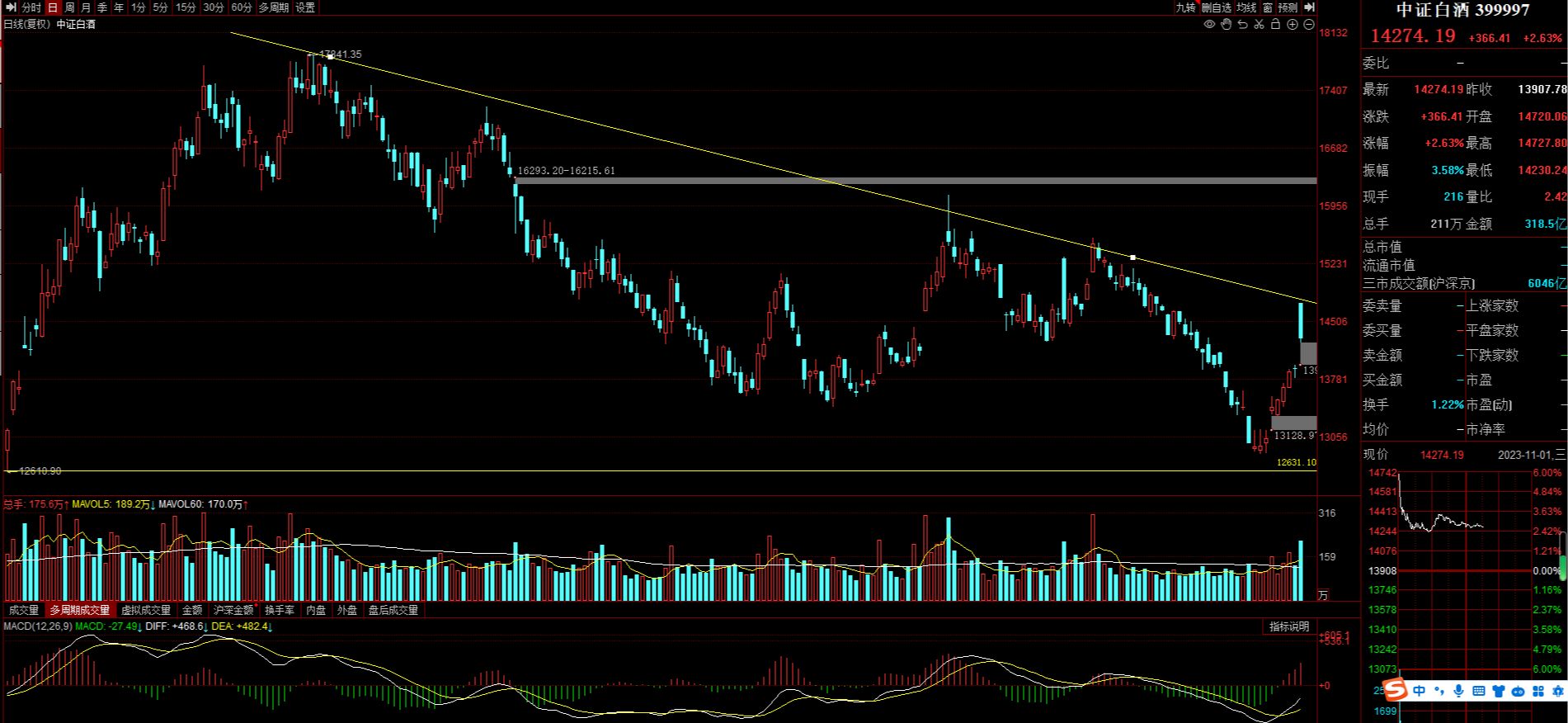
Task: Click 删自选 to remove from watchlist
Action: (x=1217, y=7)
